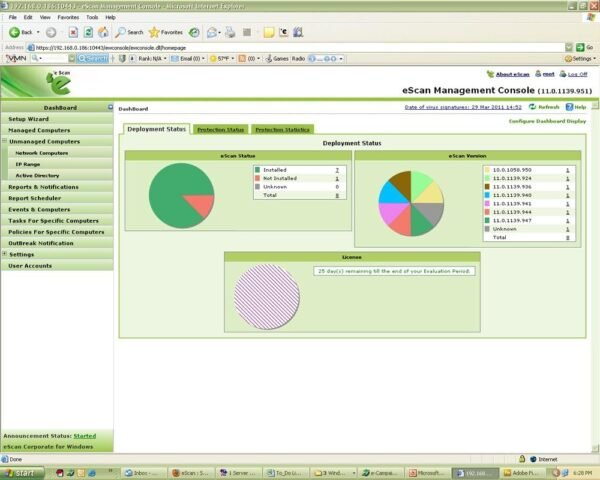Click the Forward navigation arrow
Image resolution: width=600 pixels, height=480 pixels.
51,33
